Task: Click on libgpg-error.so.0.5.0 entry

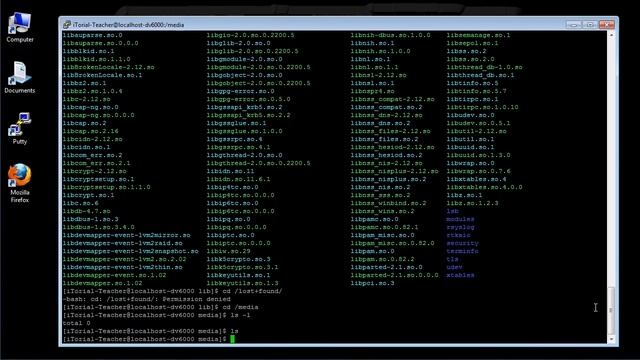Action: (248, 99)
